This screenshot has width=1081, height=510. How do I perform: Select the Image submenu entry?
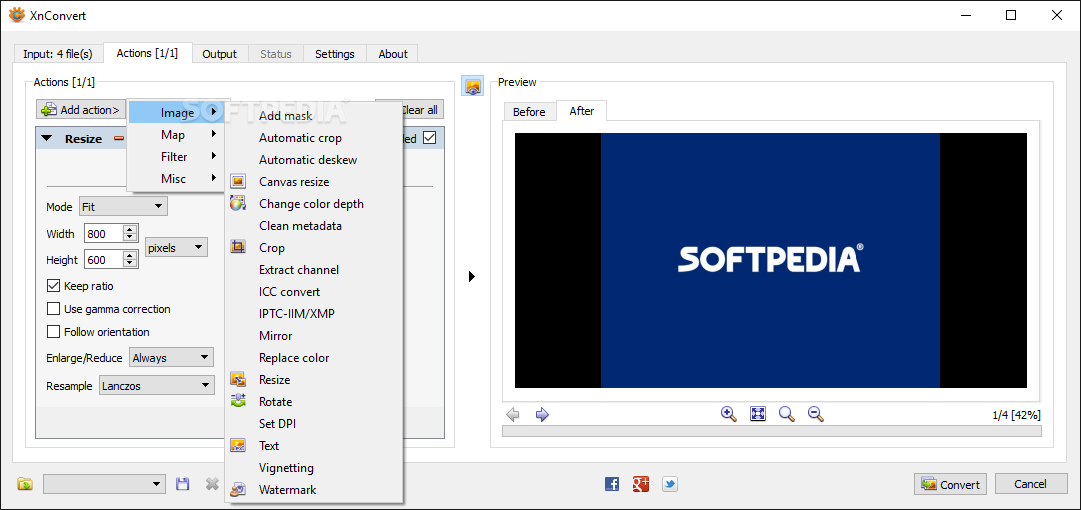pyautogui.click(x=176, y=112)
